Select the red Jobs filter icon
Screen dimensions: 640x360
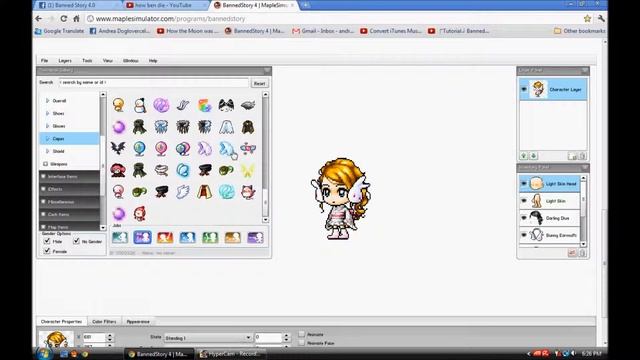165,238
